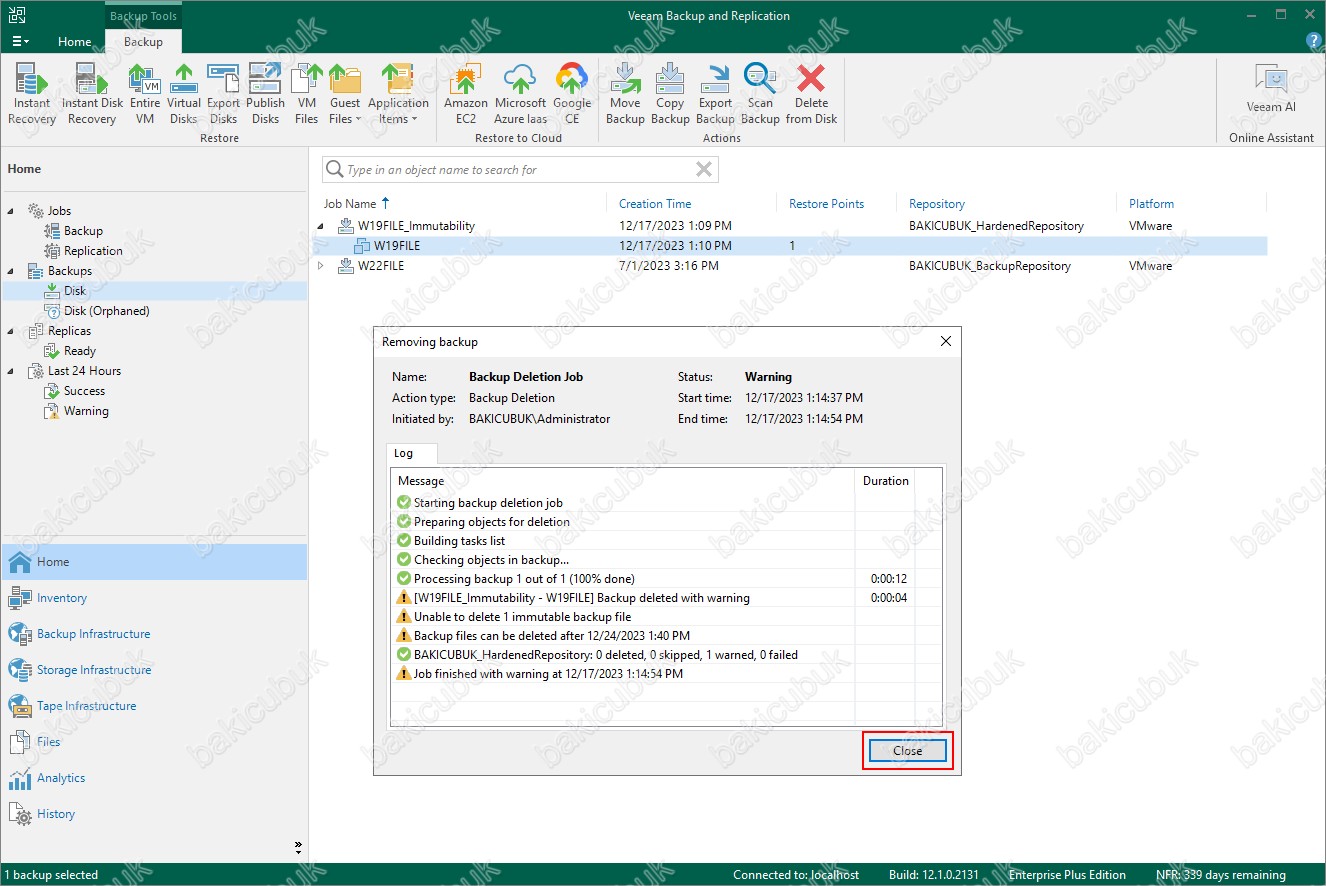Open the Virtual Disks restore tool

(184, 94)
